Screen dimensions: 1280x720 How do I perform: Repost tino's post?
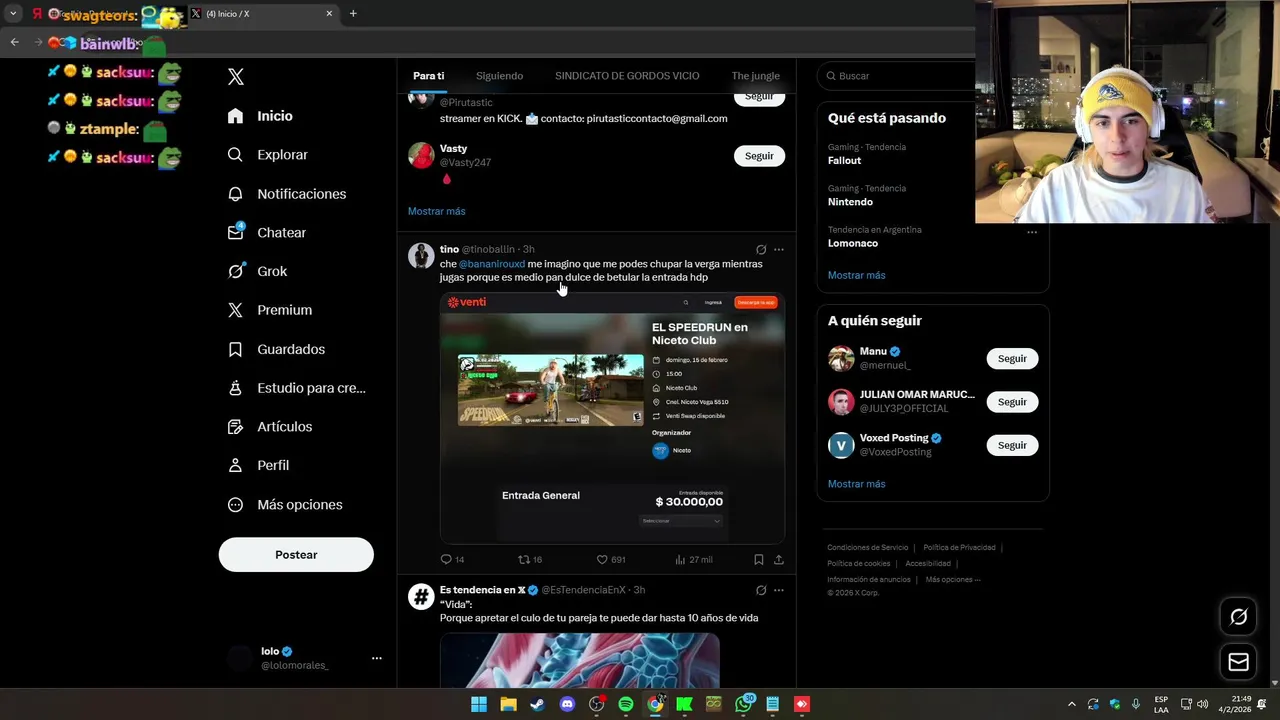530,560
